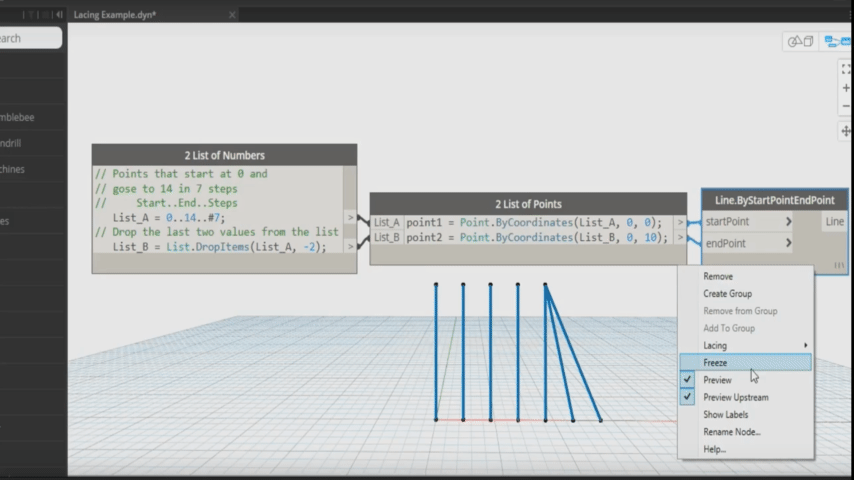Click the zoom to fit icon
This screenshot has width=854, height=480.
tap(845, 69)
